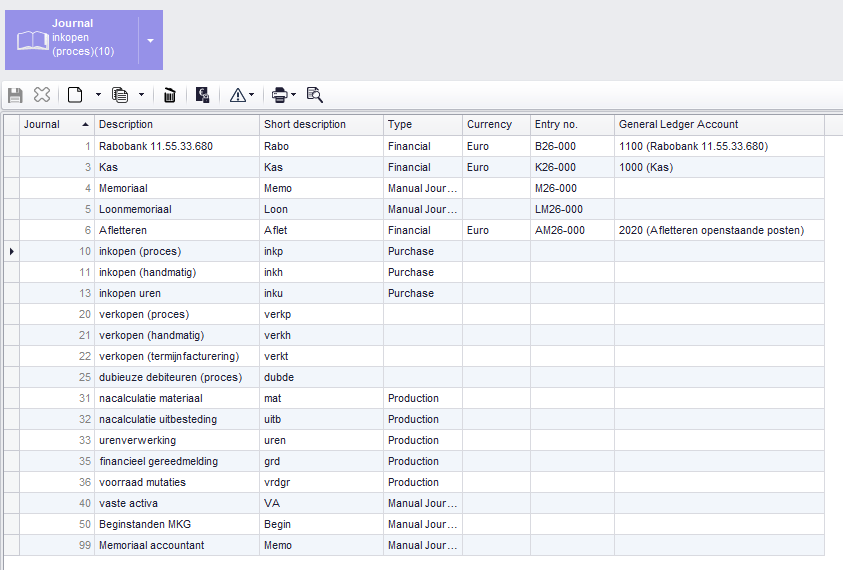Open the printer dropdown arrow

[x=294, y=95]
